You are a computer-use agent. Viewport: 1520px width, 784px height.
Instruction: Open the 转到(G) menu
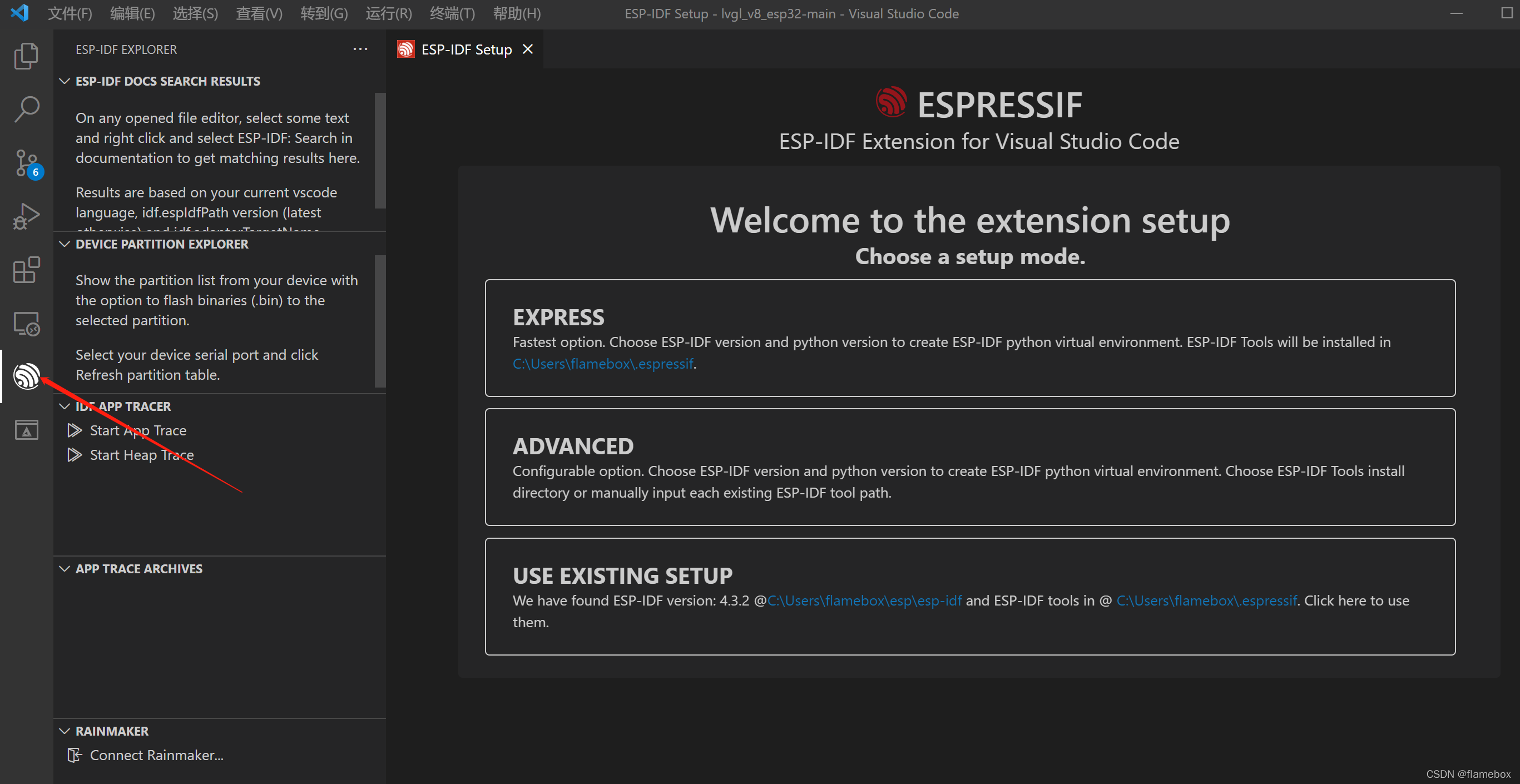pyautogui.click(x=324, y=13)
